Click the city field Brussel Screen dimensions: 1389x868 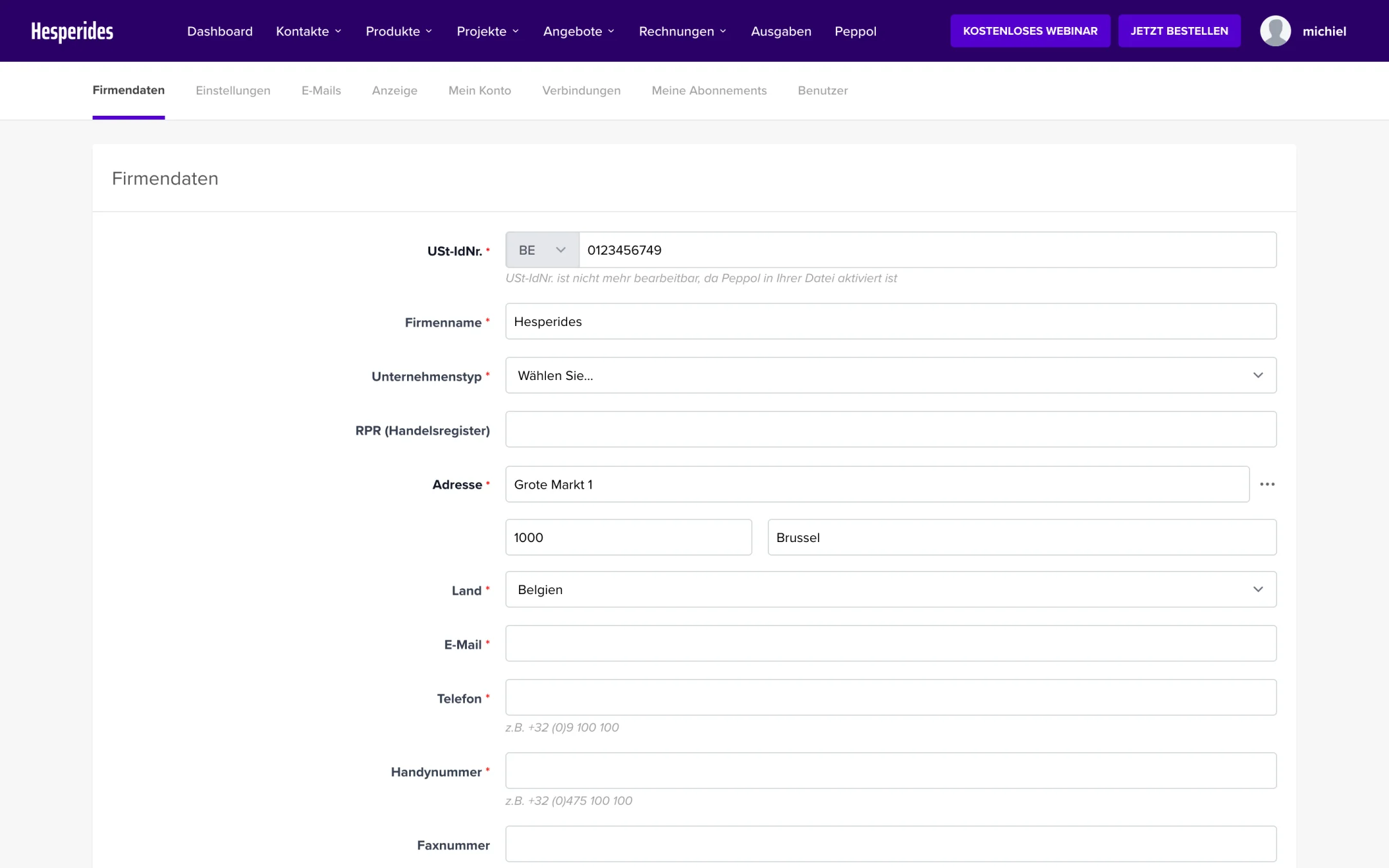[x=1022, y=538]
